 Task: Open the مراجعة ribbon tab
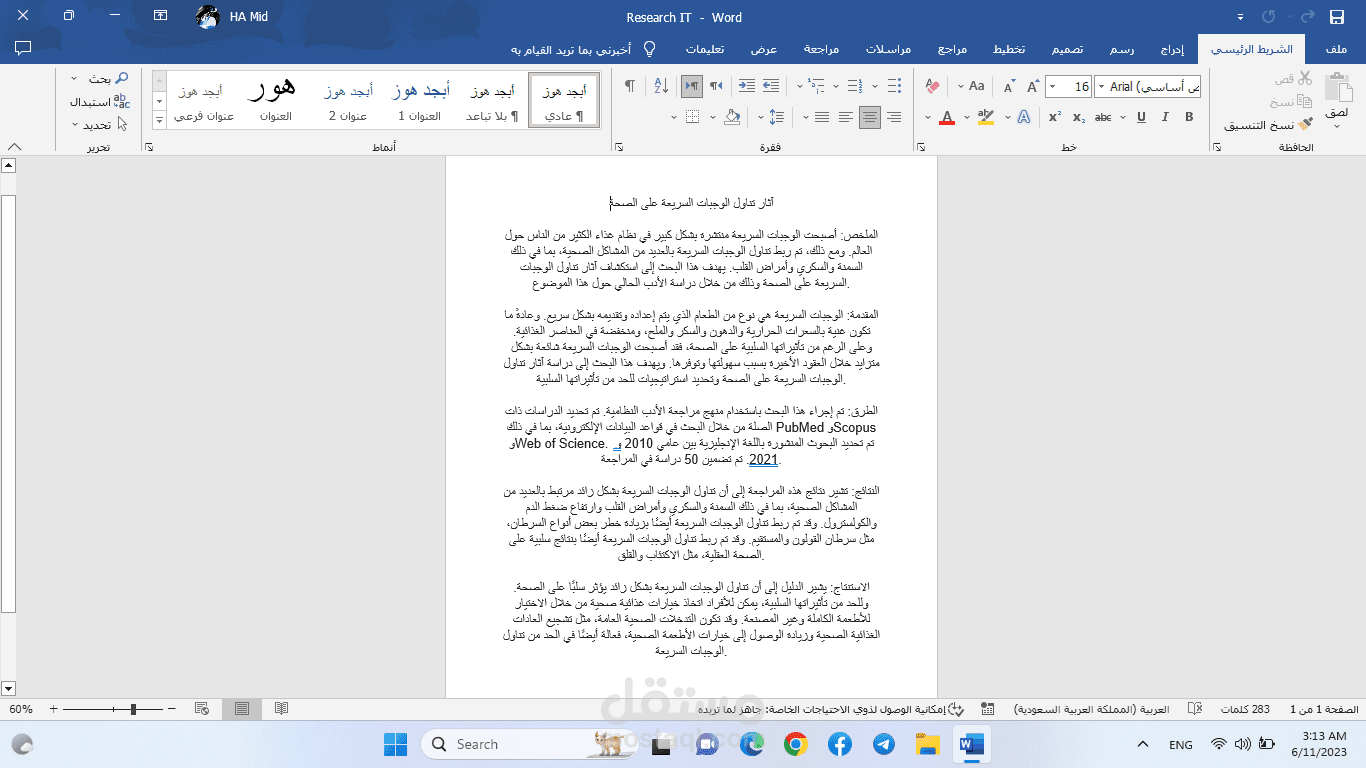[822, 48]
